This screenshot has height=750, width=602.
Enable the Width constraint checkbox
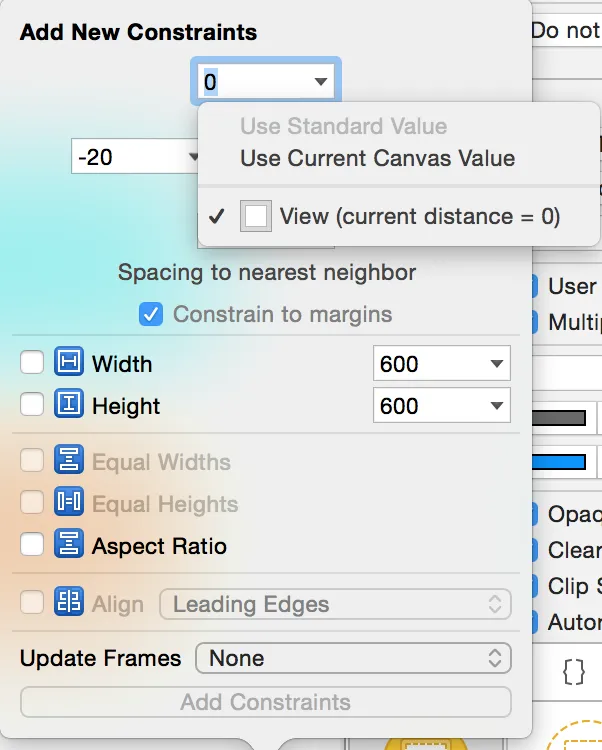[x=32, y=363]
